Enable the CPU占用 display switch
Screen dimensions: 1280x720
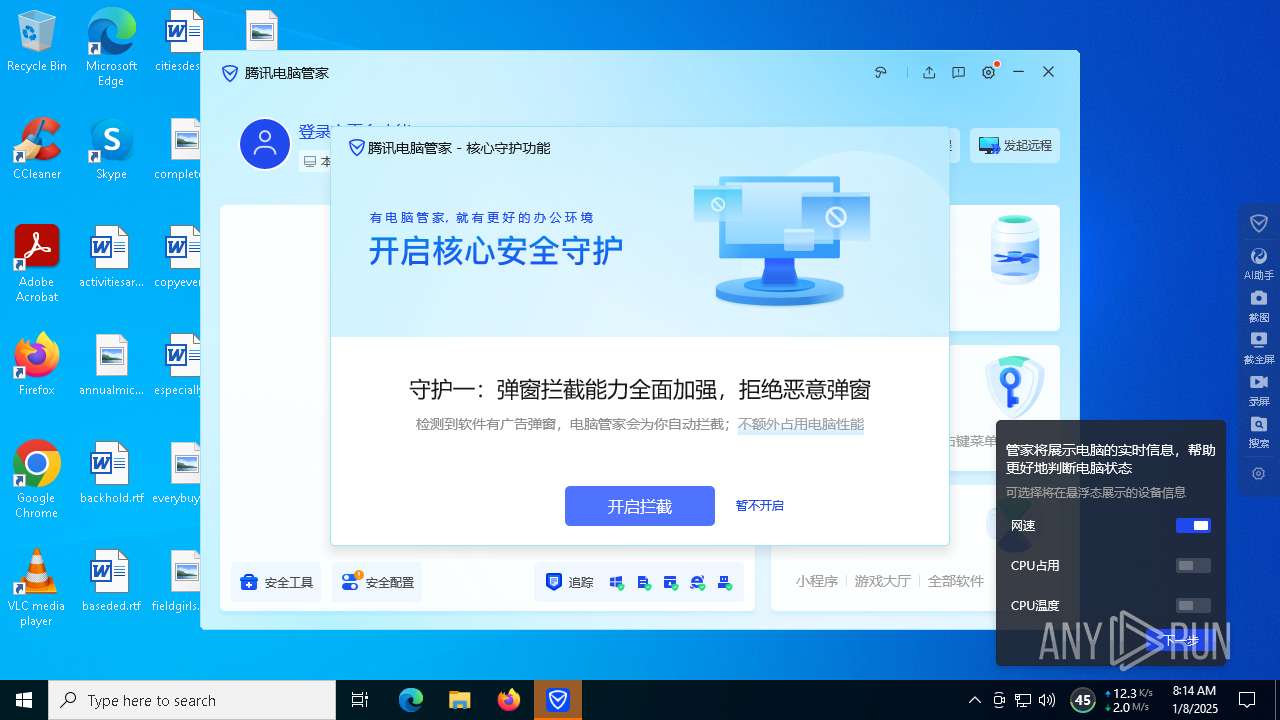pyautogui.click(x=1193, y=565)
